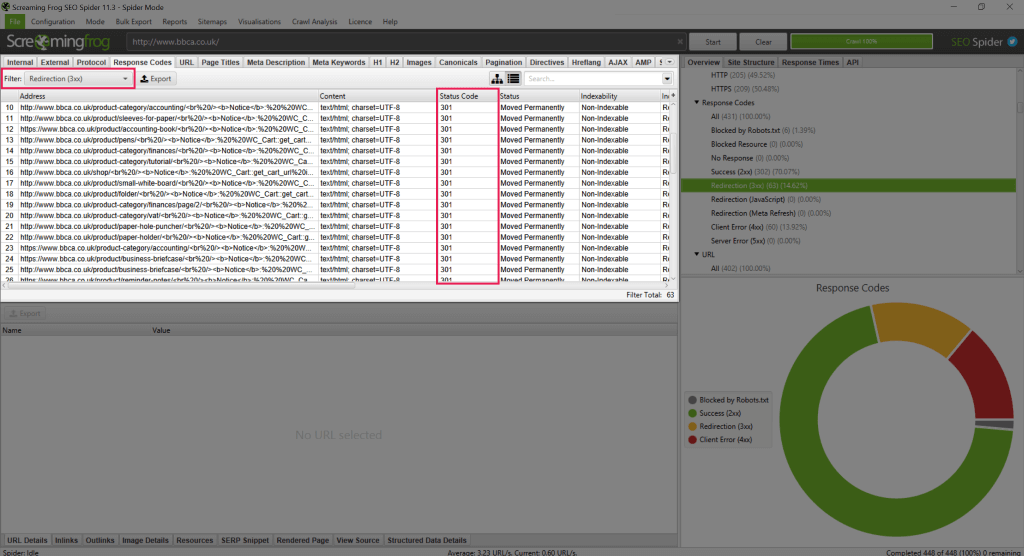
Task: Switch to tree view icon
Action: tap(497, 78)
